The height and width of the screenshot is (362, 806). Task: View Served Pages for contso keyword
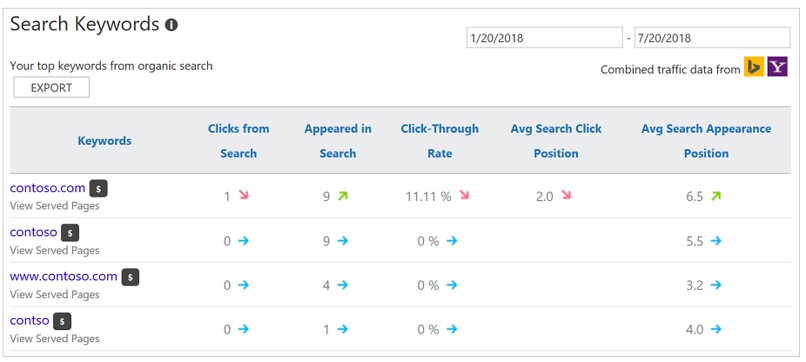(x=54, y=338)
